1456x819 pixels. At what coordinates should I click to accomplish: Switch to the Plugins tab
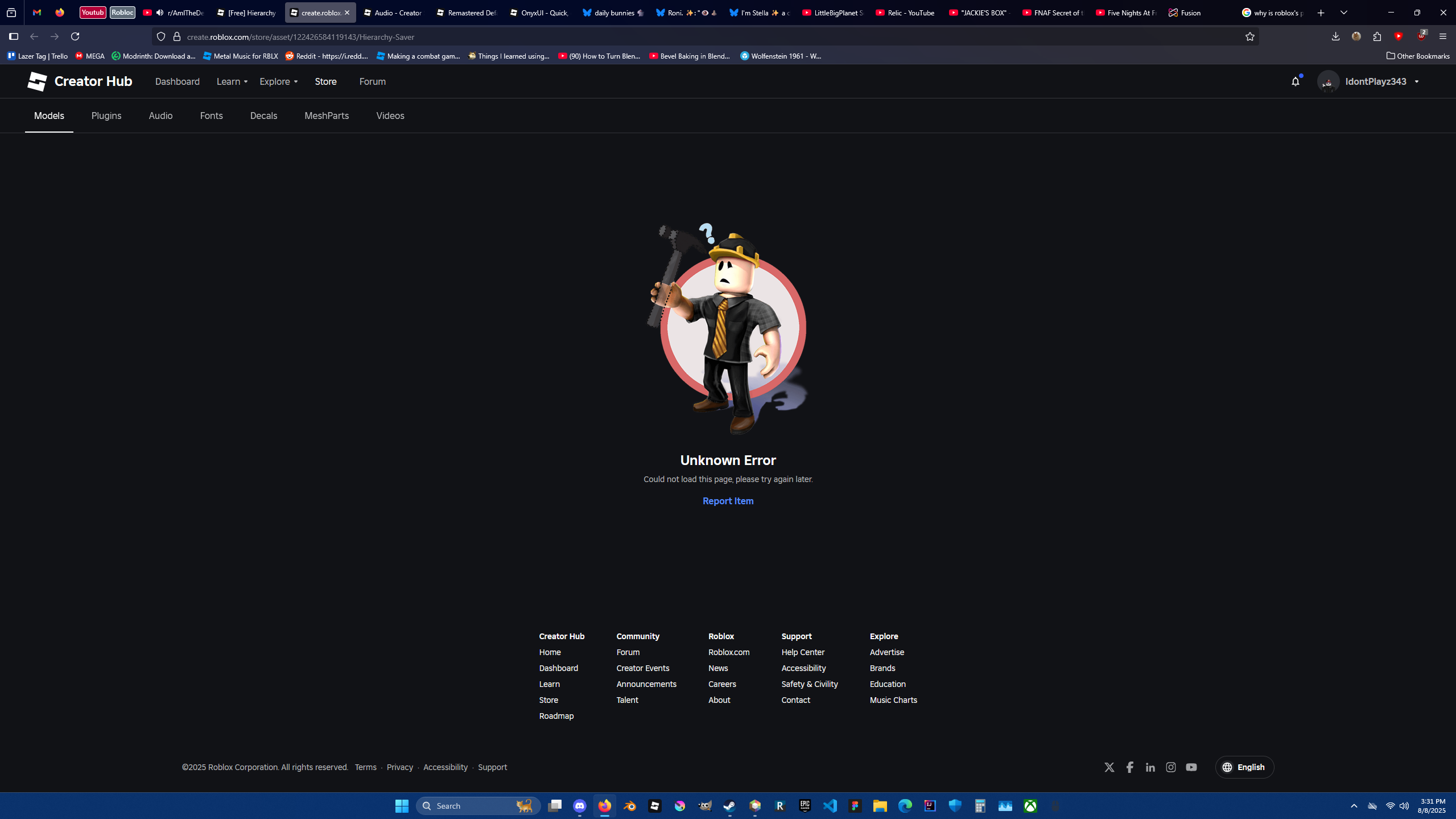tap(106, 116)
